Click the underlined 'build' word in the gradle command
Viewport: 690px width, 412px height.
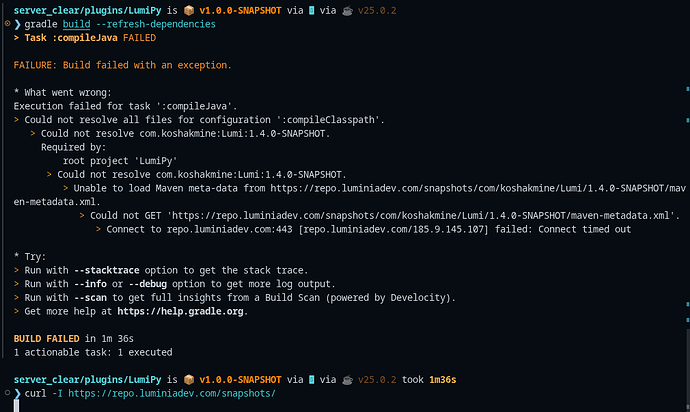click(76, 24)
